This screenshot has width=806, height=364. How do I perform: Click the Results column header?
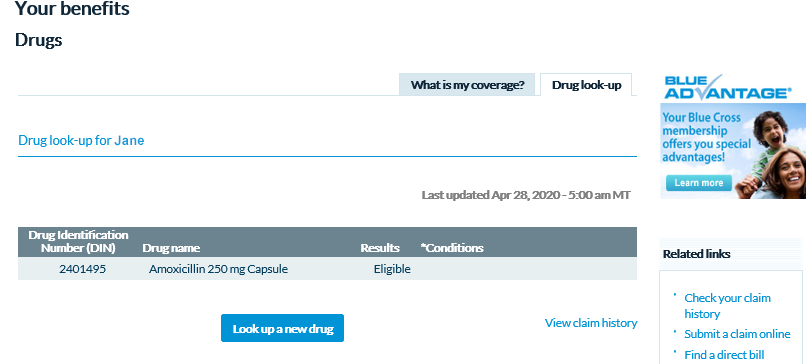380,248
